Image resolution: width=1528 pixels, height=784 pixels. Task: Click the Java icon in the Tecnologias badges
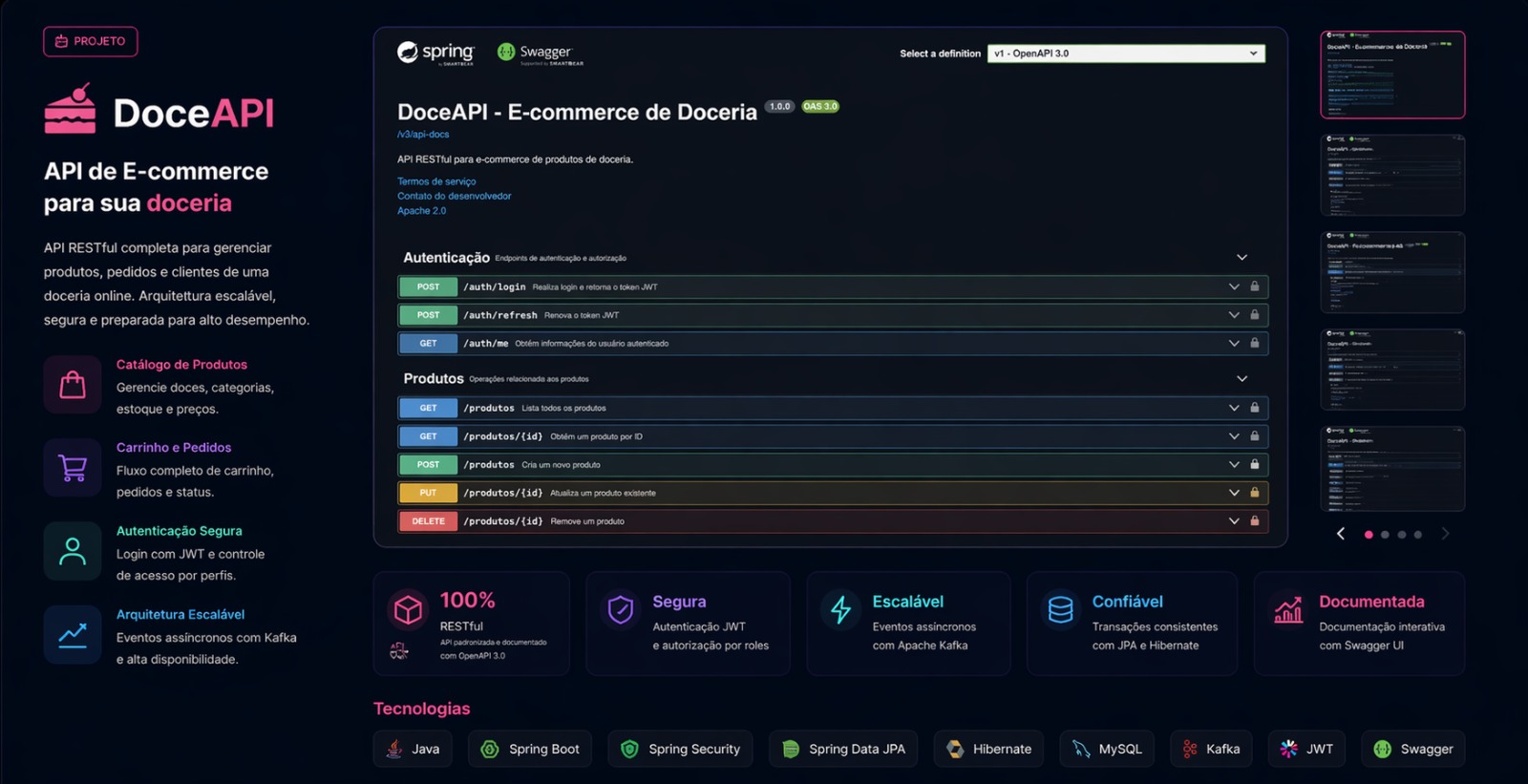click(394, 749)
